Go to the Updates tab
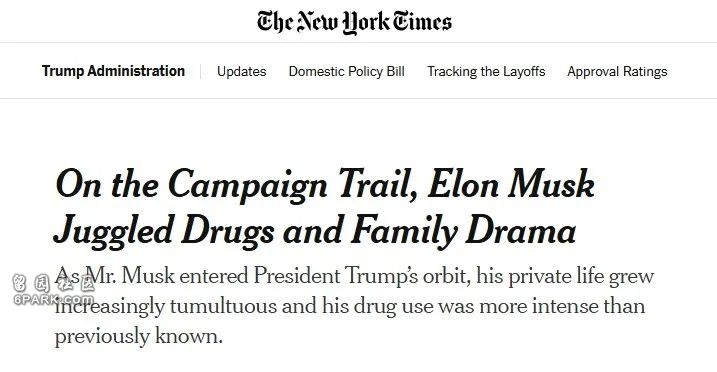Viewport: 717px width, 372px height. [241, 72]
